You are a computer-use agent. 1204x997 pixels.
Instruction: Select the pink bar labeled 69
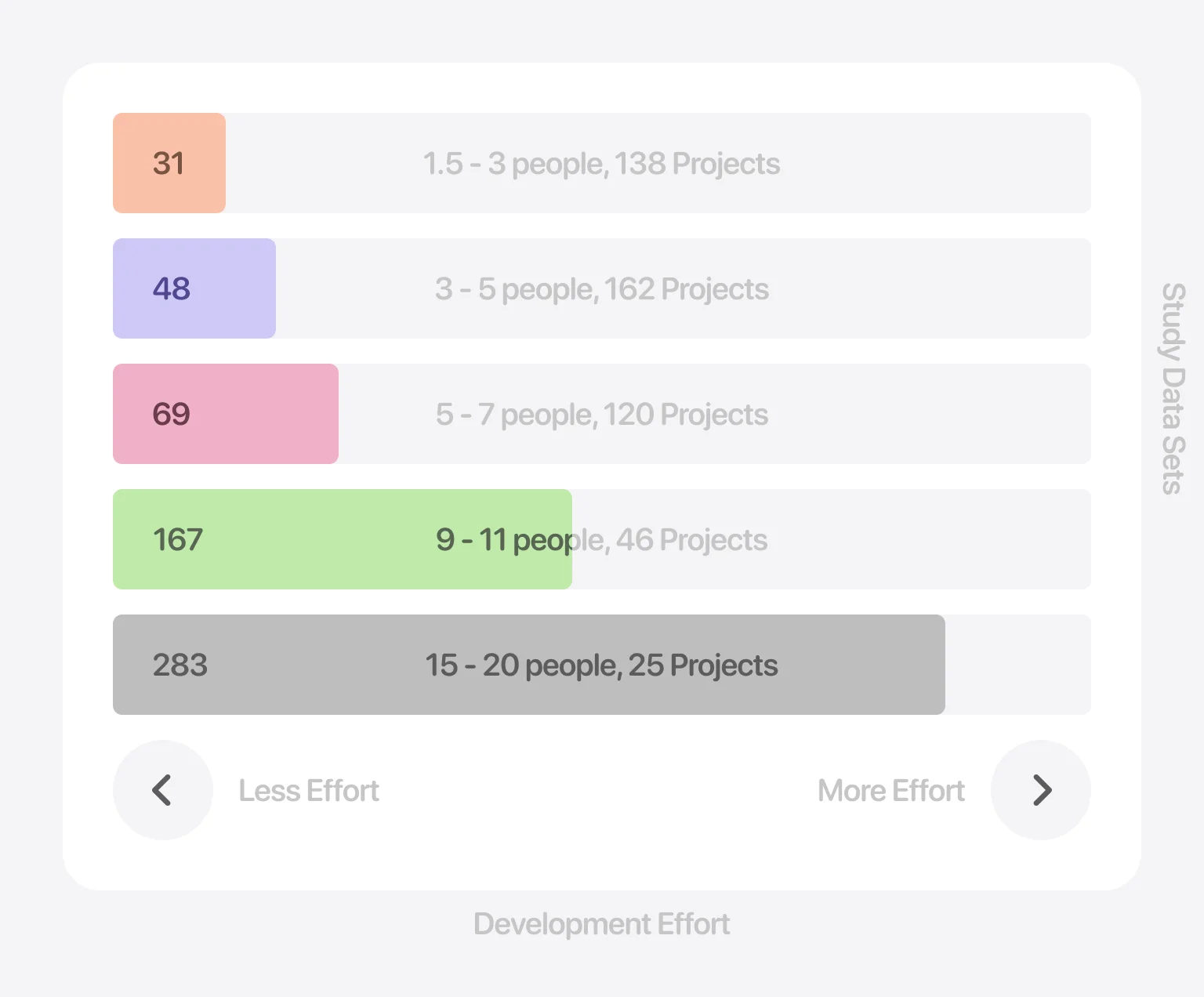coord(225,414)
